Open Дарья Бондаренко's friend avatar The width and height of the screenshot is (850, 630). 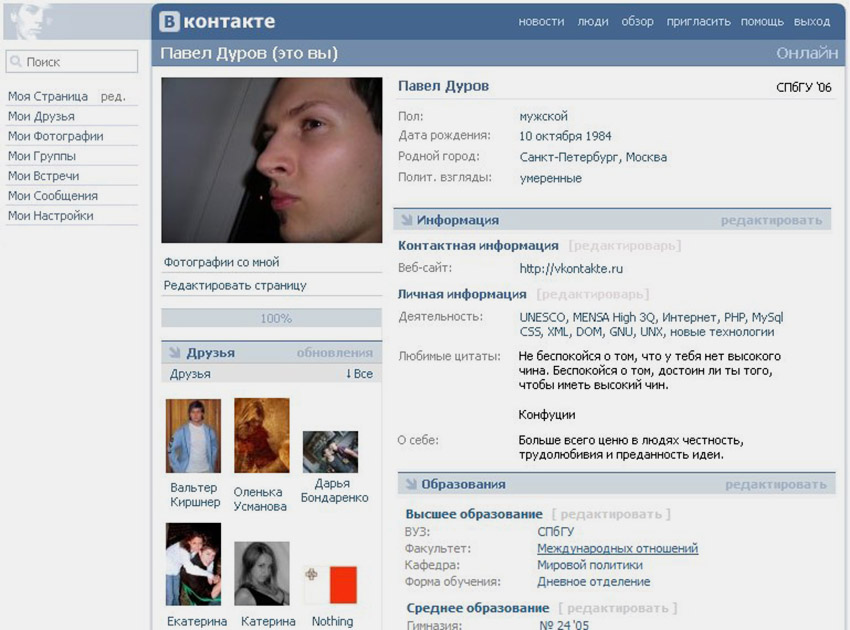[330, 452]
